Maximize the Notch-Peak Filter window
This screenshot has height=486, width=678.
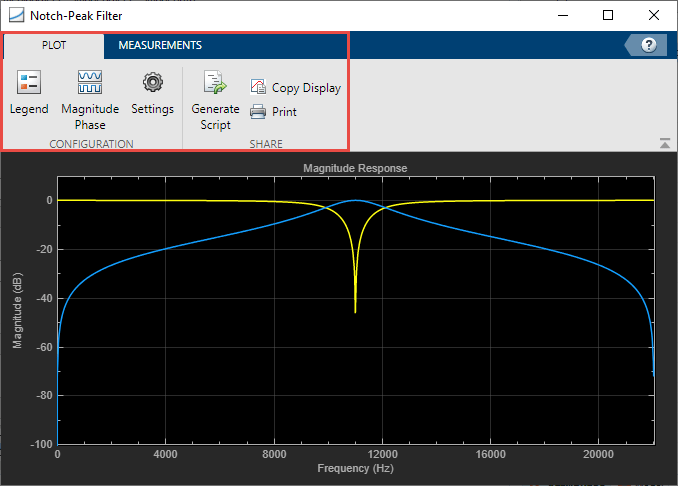(608, 16)
